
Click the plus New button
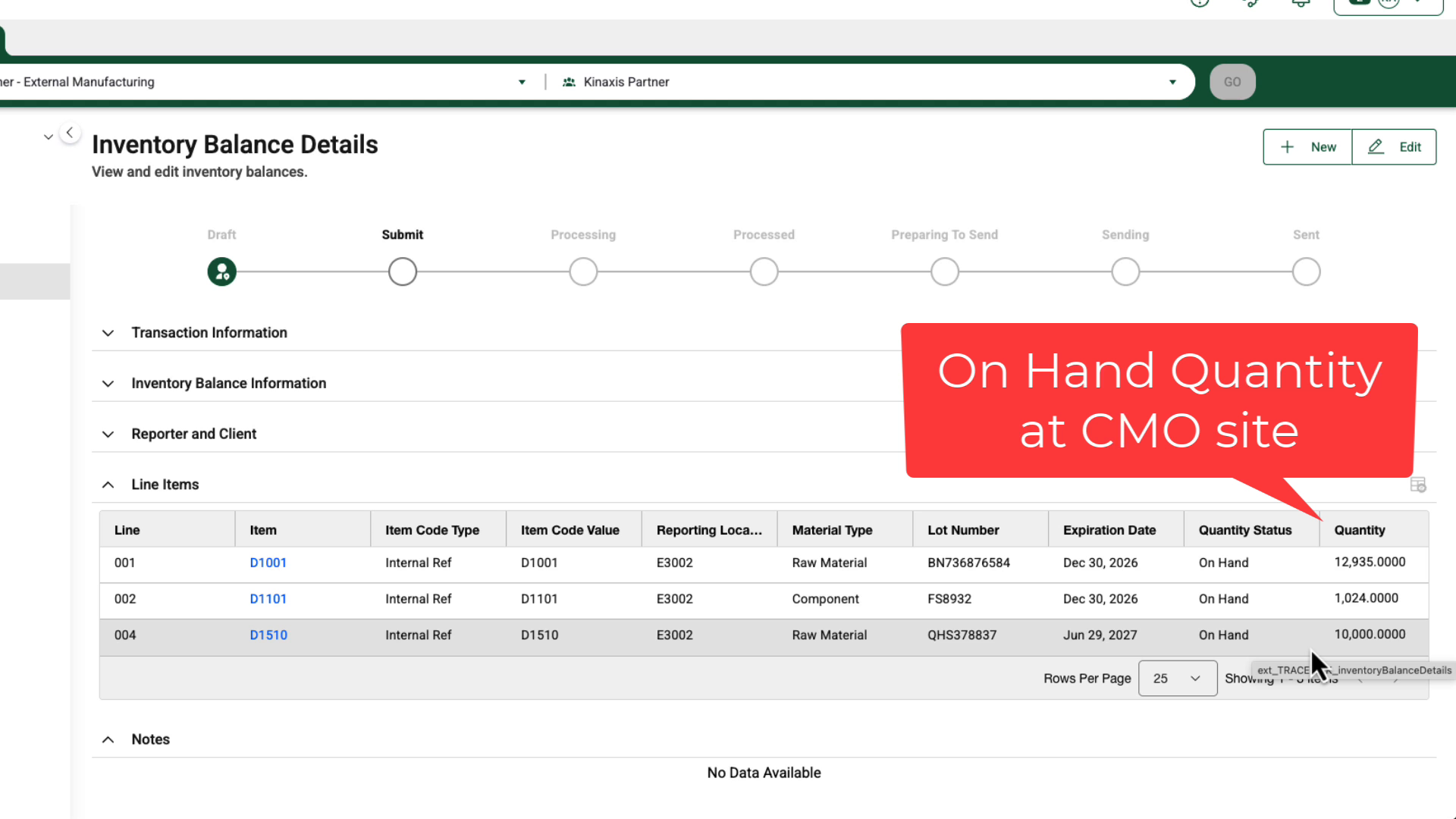pyautogui.click(x=1307, y=147)
